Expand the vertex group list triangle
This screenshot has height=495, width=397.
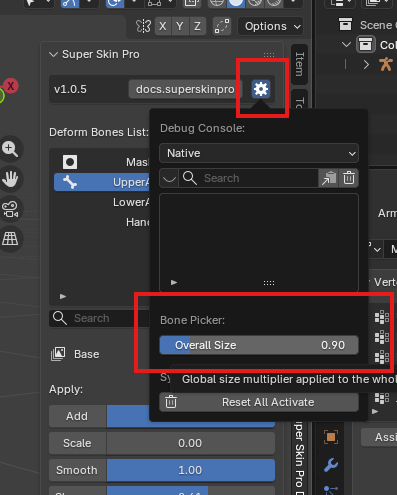coord(375,411)
